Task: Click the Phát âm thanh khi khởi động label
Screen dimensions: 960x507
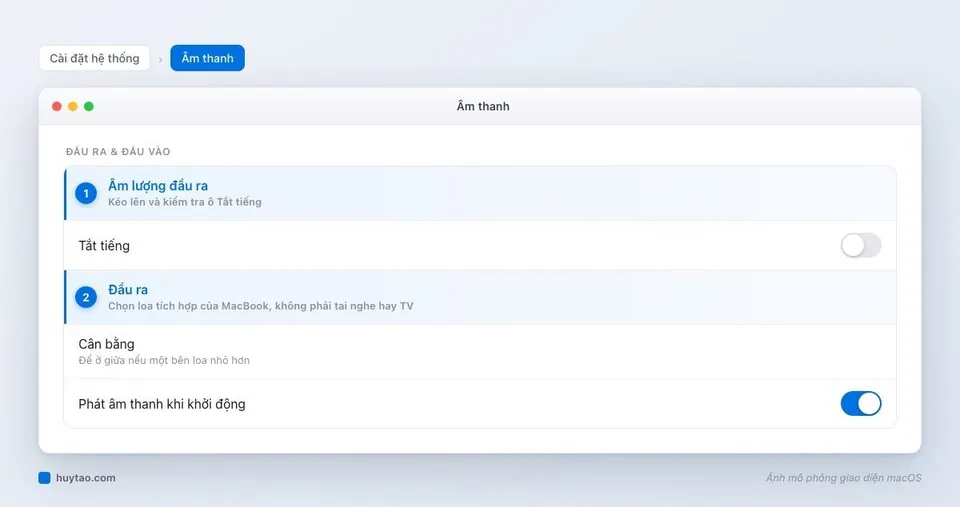Action: 162,404
